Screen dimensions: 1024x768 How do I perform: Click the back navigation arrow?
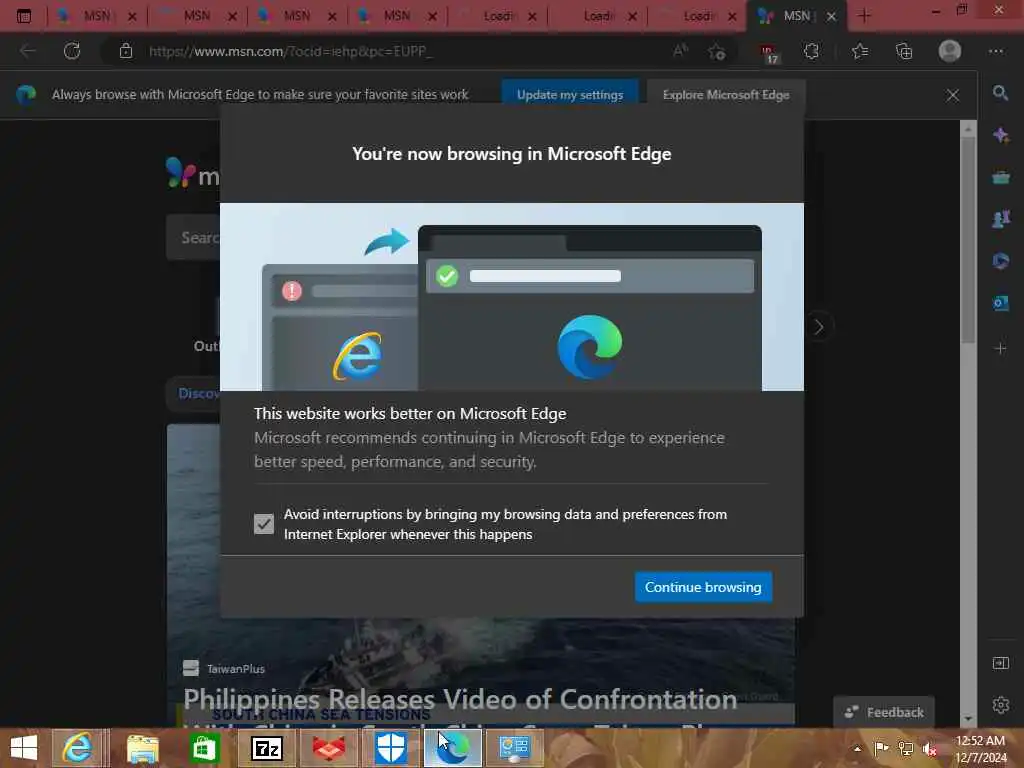point(27,51)
